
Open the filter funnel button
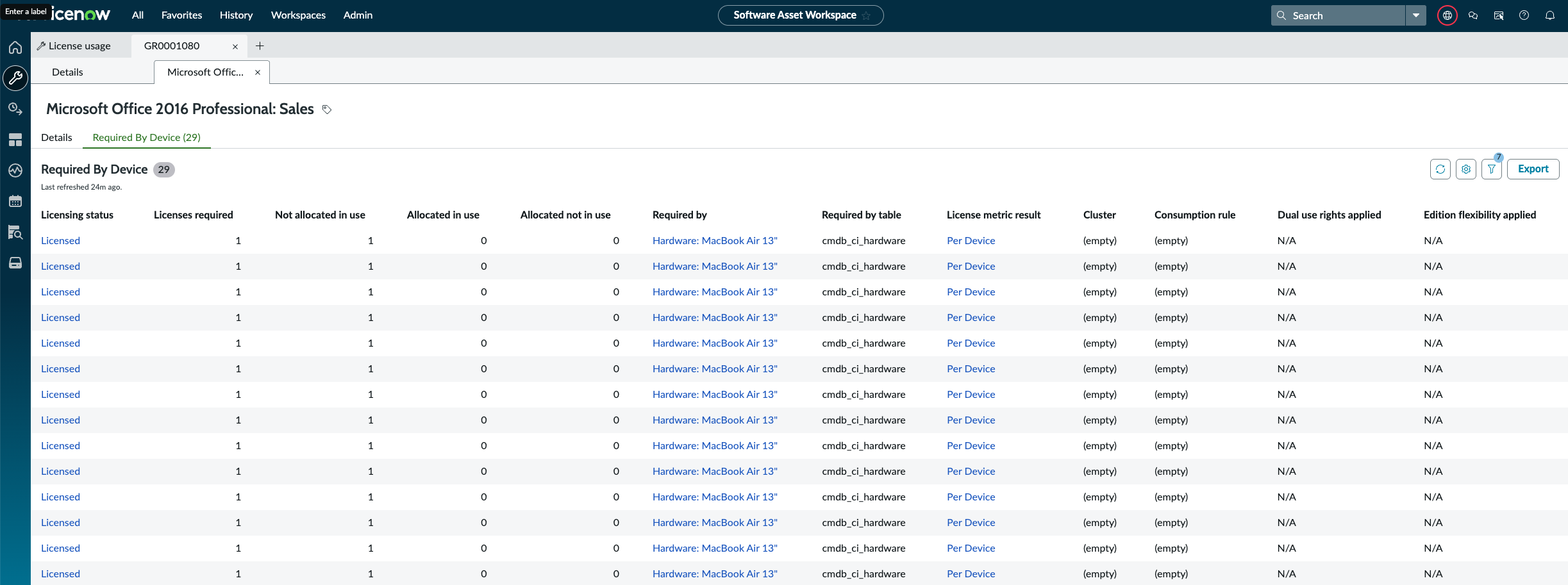[x=1492, y=169]
